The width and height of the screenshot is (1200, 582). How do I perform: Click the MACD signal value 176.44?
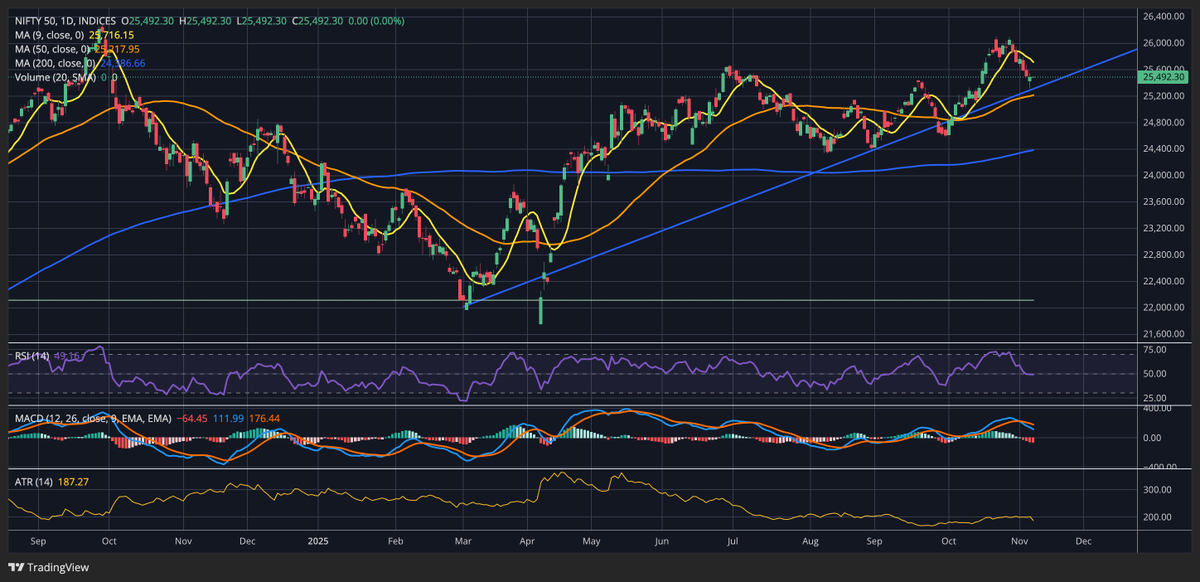[x=266, y=417]
